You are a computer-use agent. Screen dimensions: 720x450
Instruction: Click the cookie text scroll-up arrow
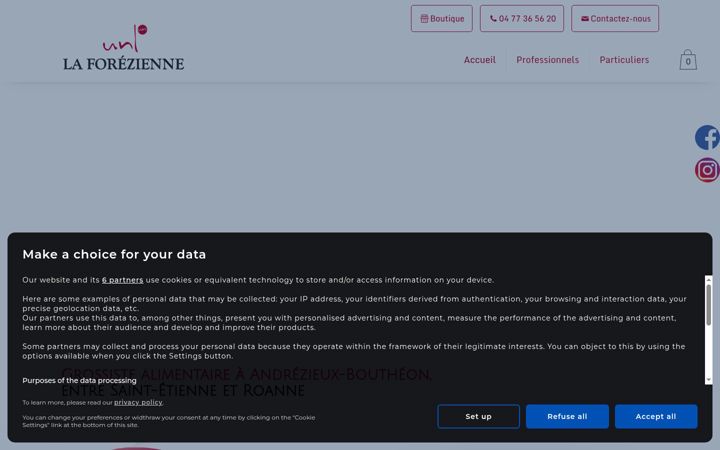pos(709,279)
